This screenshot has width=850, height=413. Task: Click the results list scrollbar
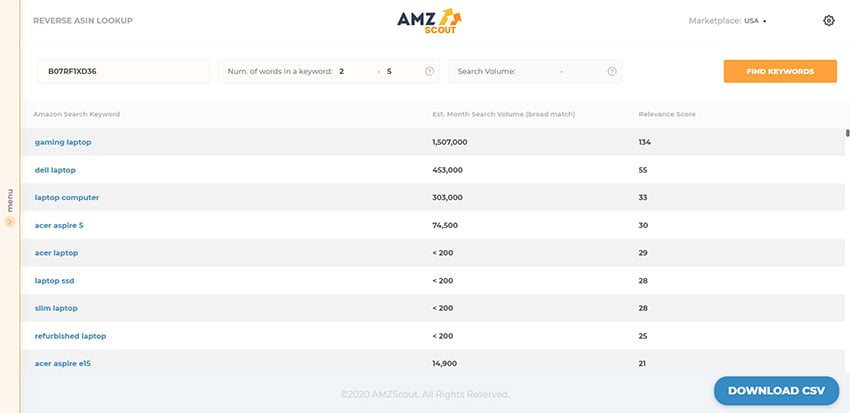click(x=847, y=133)
